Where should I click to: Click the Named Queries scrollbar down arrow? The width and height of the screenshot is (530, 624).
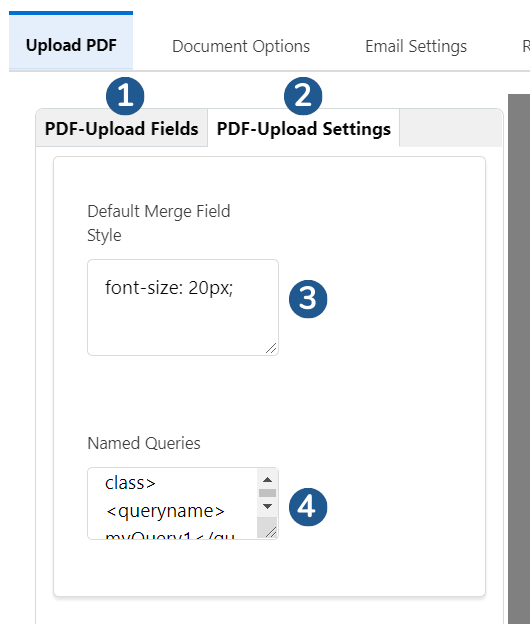(x=267, y=507)
